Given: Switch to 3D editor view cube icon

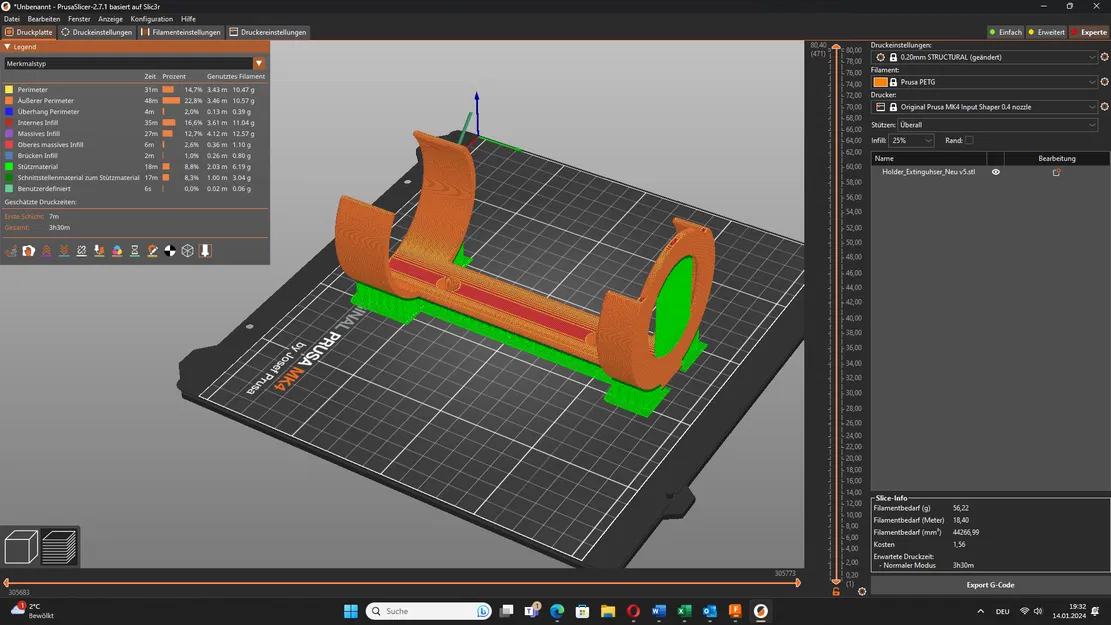Looking at the screenshot, I should click(x=21, y=547).
